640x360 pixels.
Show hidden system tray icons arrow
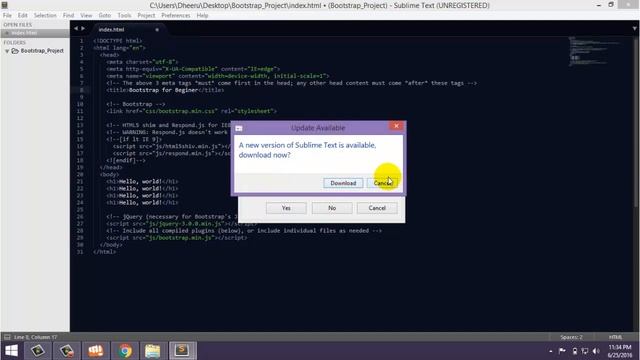tap(551, 351)
